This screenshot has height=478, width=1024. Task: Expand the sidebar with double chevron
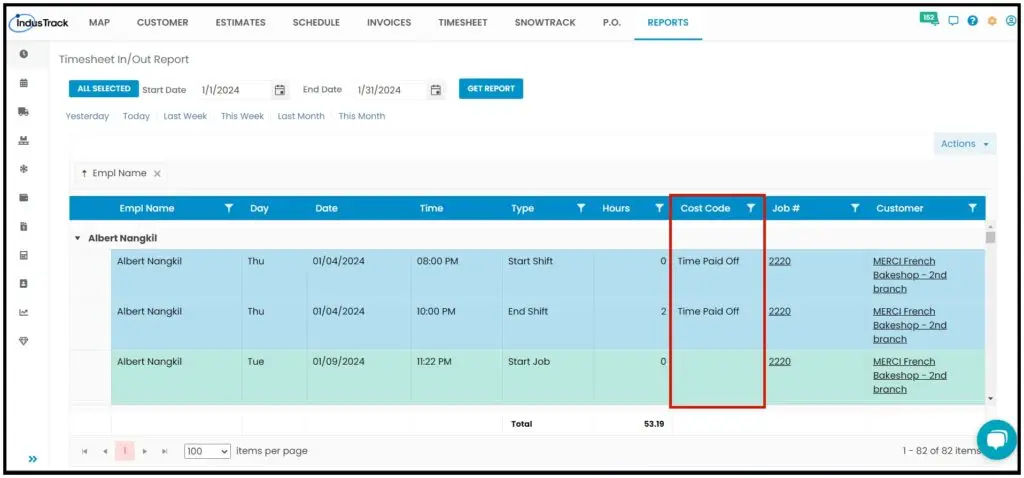[33, 459]
